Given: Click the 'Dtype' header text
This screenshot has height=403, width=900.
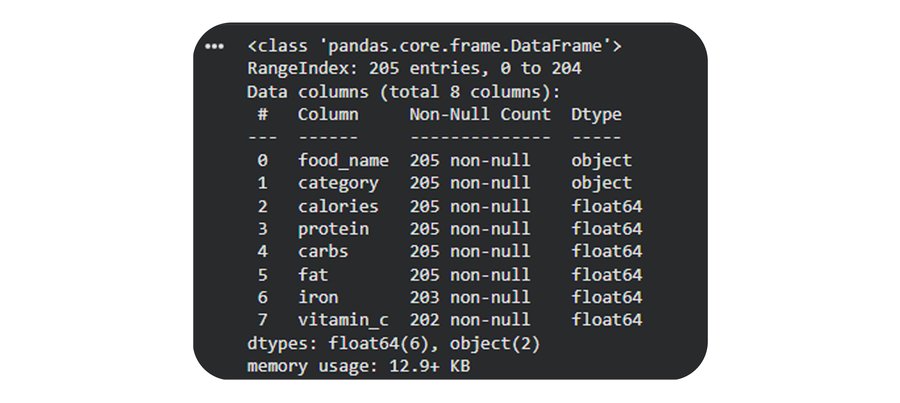Looking at the screenshot, I should 596,115.
